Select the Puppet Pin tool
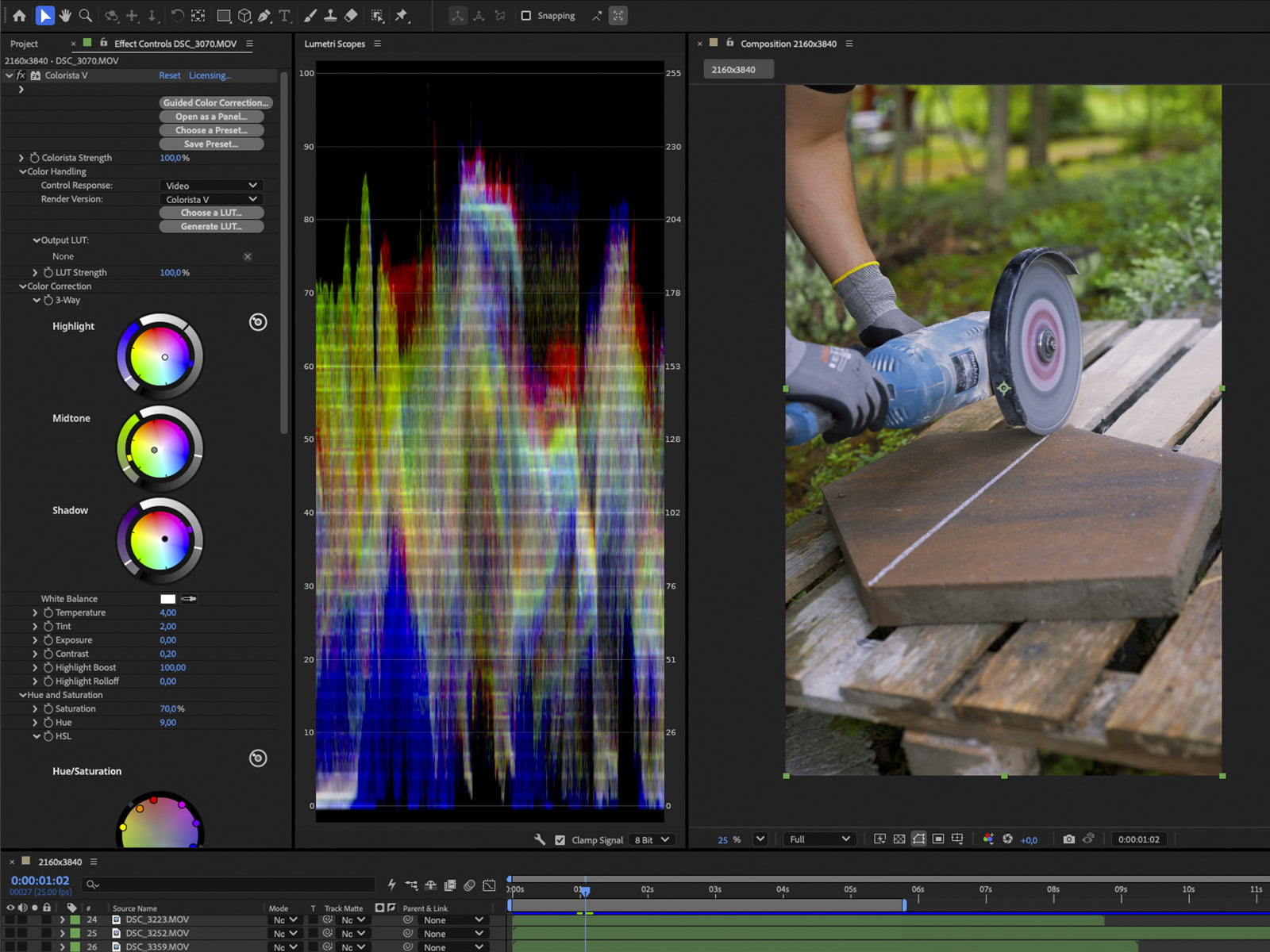Image resolution: width=1270 pixels, height=952 pixels. tap(402, 16)
